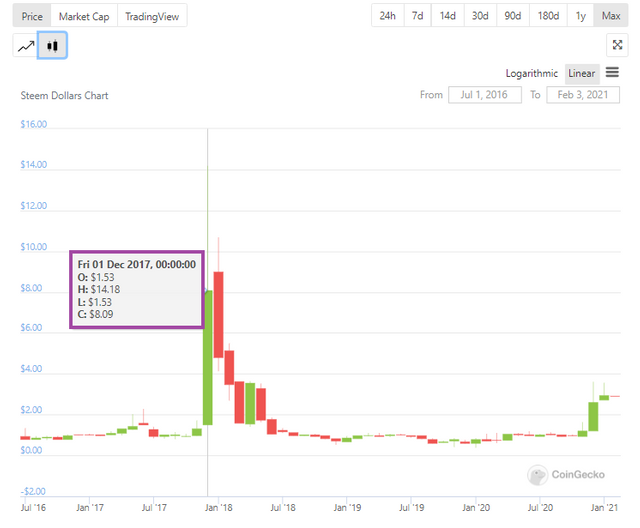Switch to the Market Cap tab
Image resolution: width=640 pixels, height=528 pixels.
point(84,16)
